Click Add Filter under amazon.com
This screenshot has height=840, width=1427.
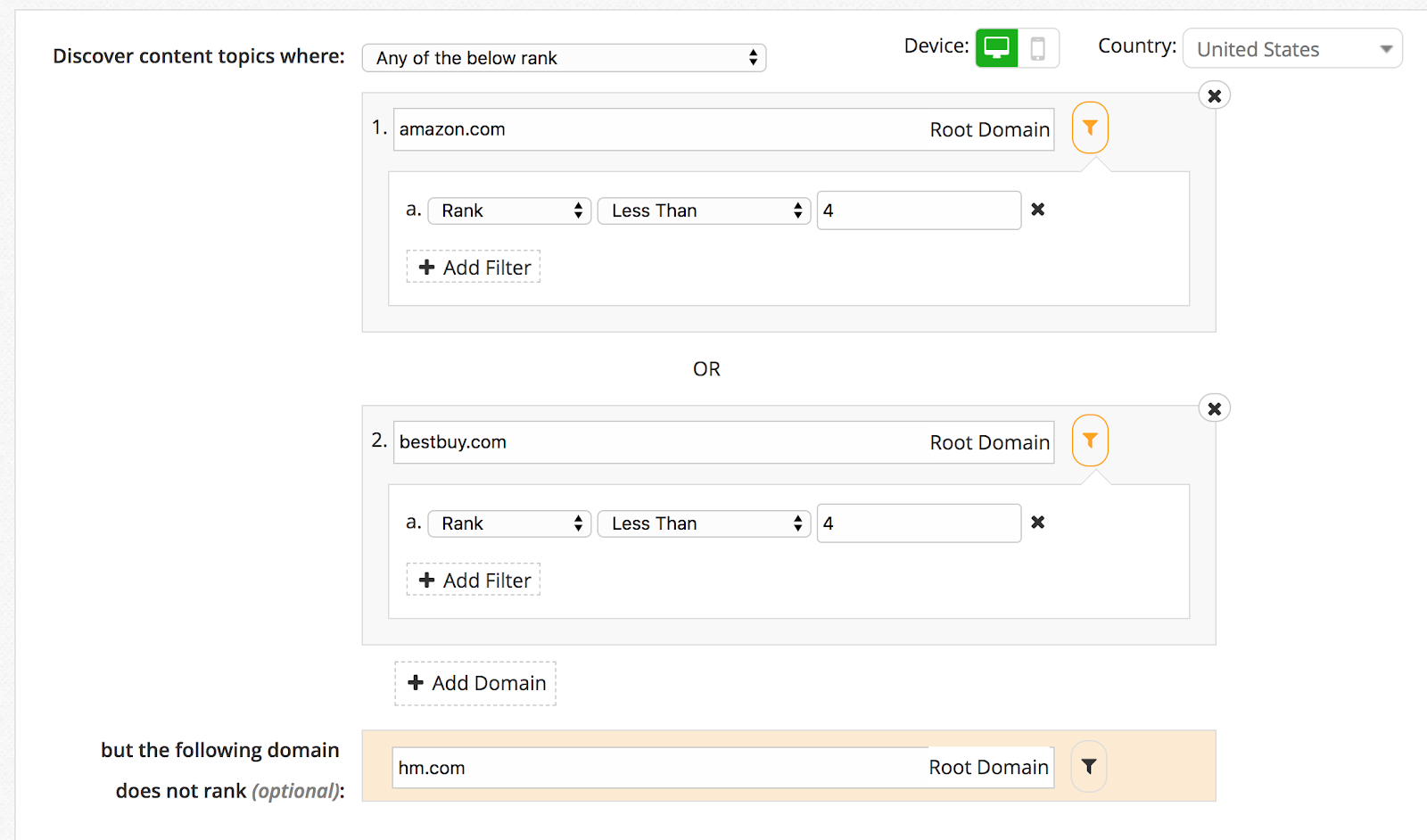(474, 268)
